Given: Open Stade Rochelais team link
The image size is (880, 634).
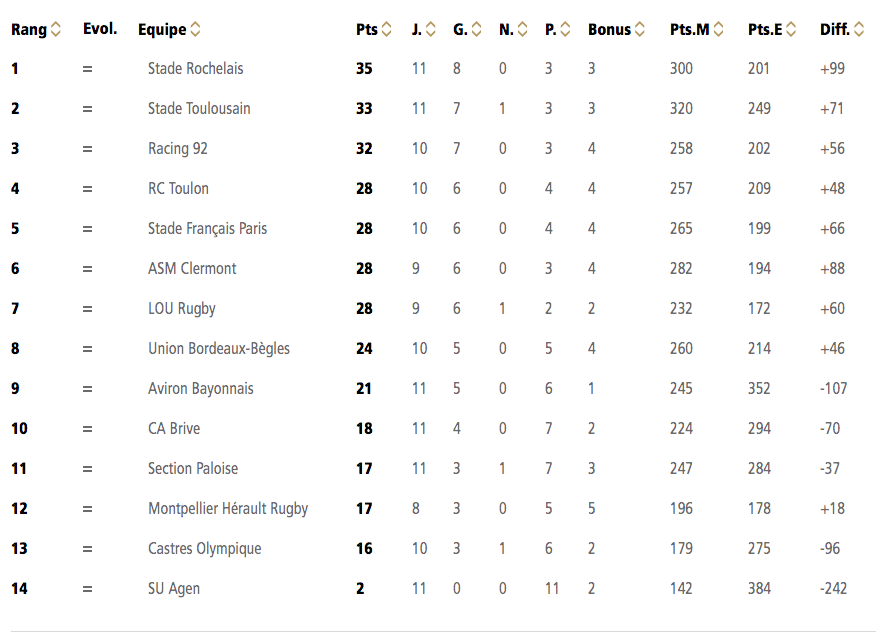Looking at the screenshot, I should click(x=195, y=68).
